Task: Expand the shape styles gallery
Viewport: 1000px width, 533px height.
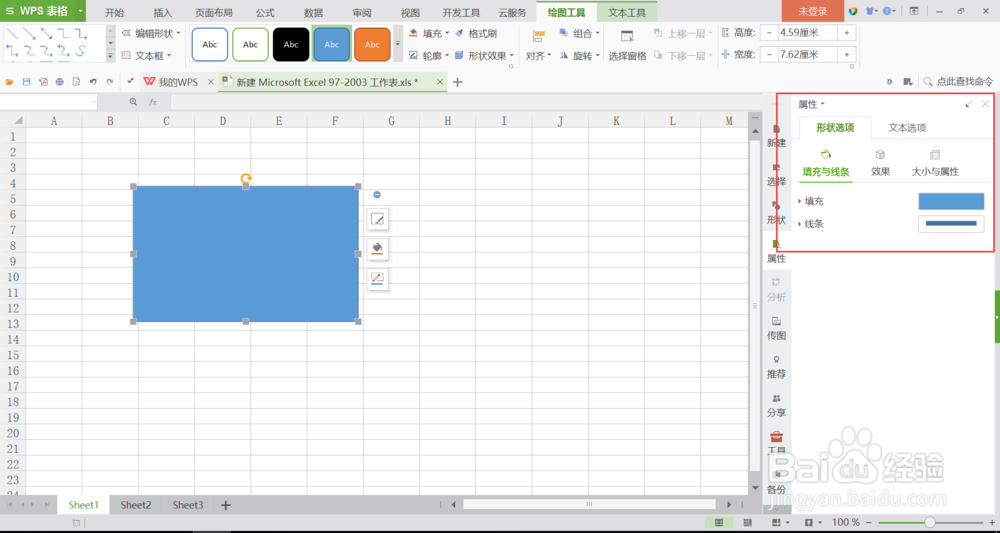Action: point(398,44)
